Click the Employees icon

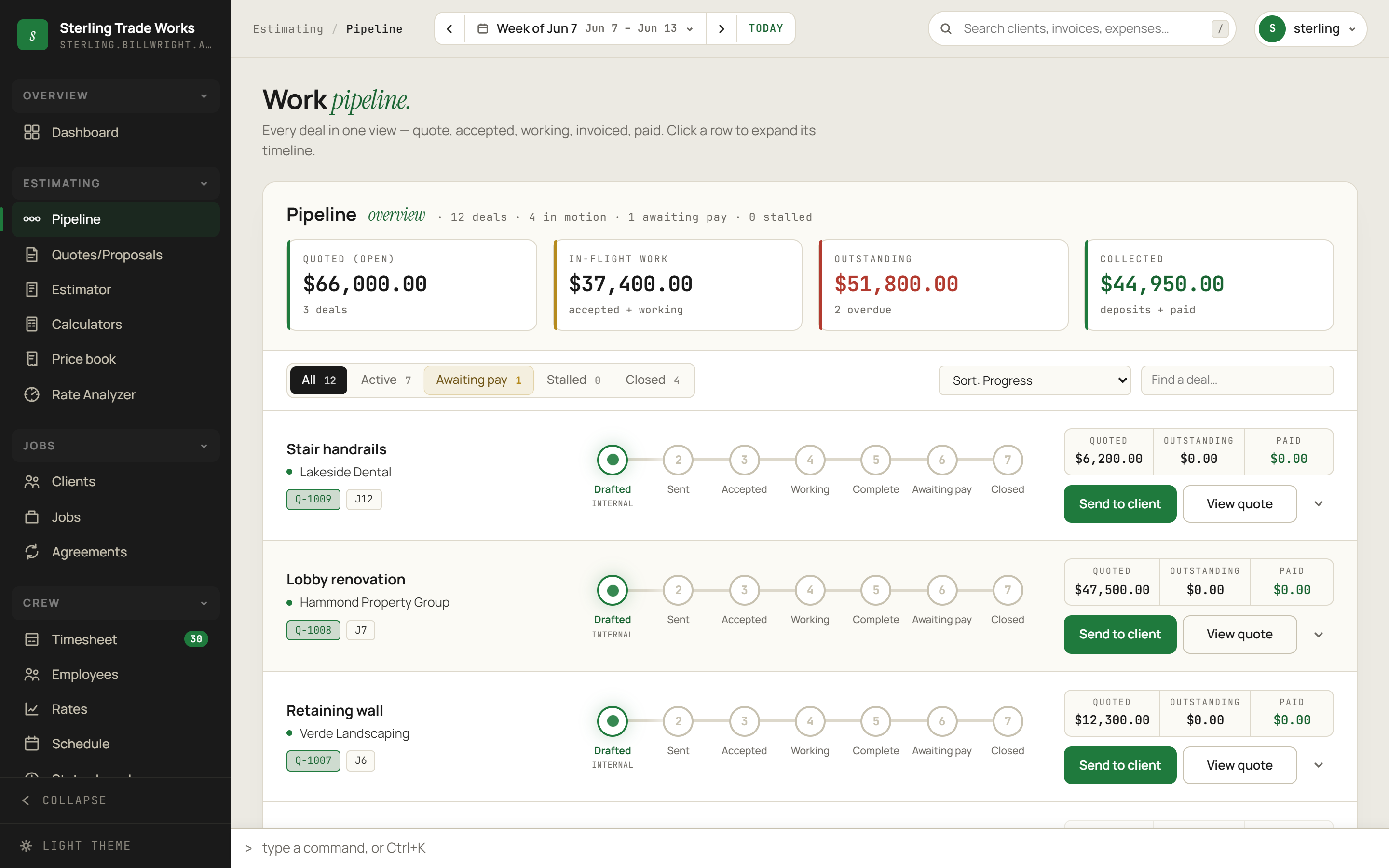[31, 674]
